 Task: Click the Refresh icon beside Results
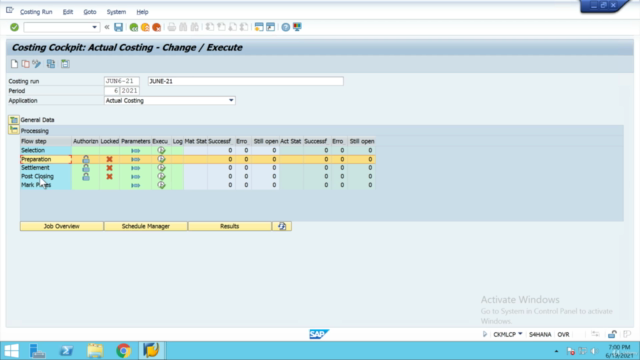[282, 227]
